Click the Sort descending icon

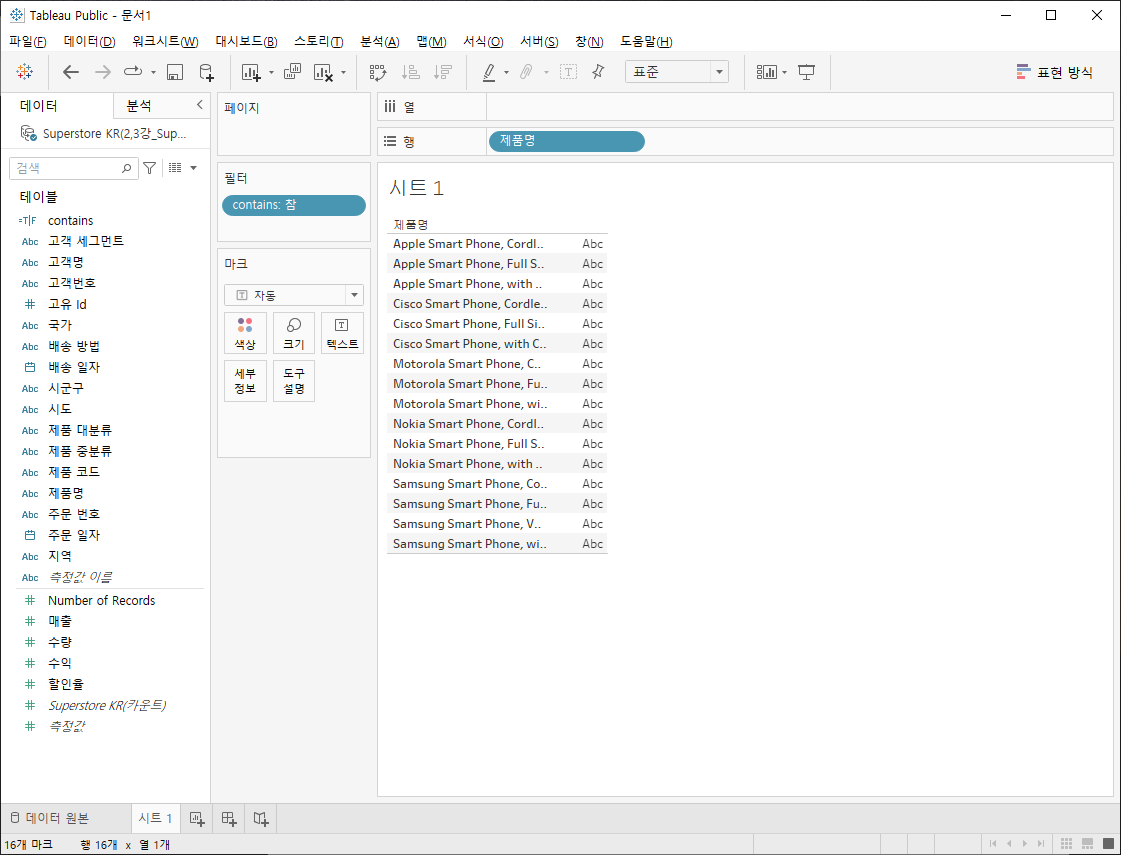[x=443, y=71]
